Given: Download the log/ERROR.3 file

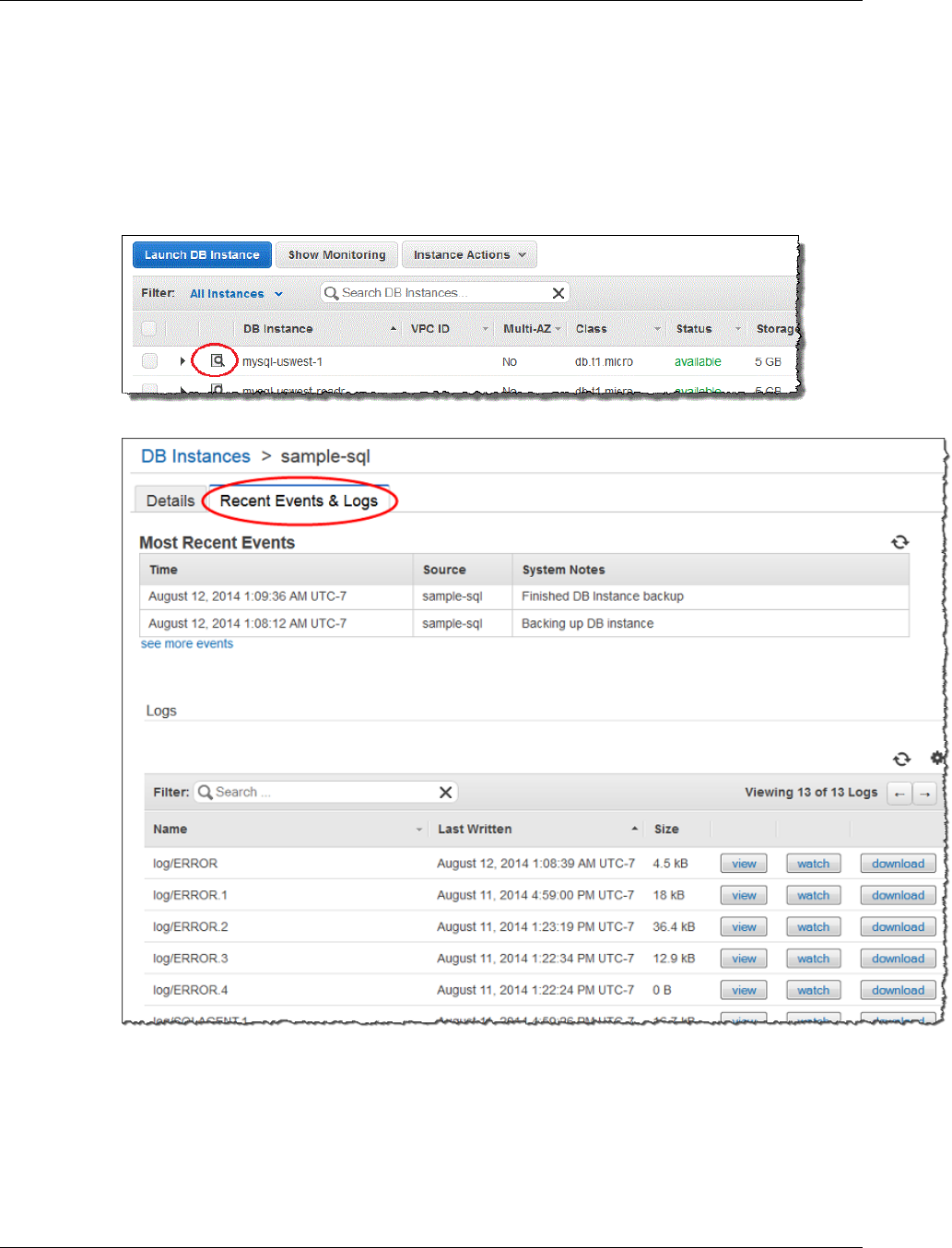Looking at the screenshot, I should point(898,959).
